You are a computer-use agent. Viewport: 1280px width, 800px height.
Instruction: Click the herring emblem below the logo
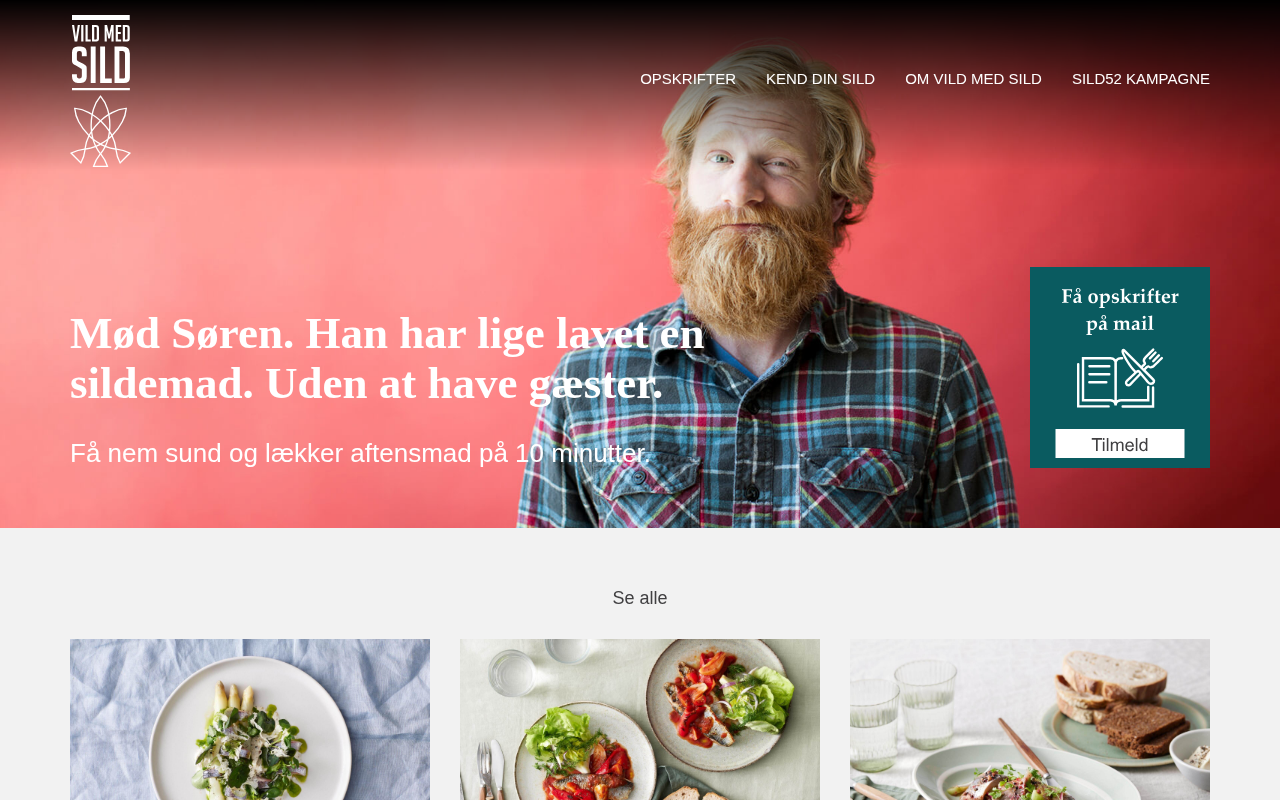click(x=100, y=131)
